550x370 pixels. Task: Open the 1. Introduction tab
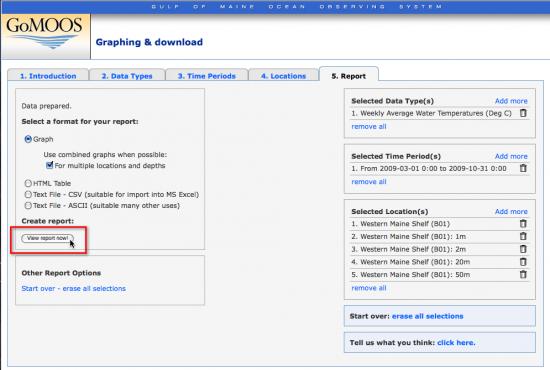pyautogui.click(x=48, y=76)
